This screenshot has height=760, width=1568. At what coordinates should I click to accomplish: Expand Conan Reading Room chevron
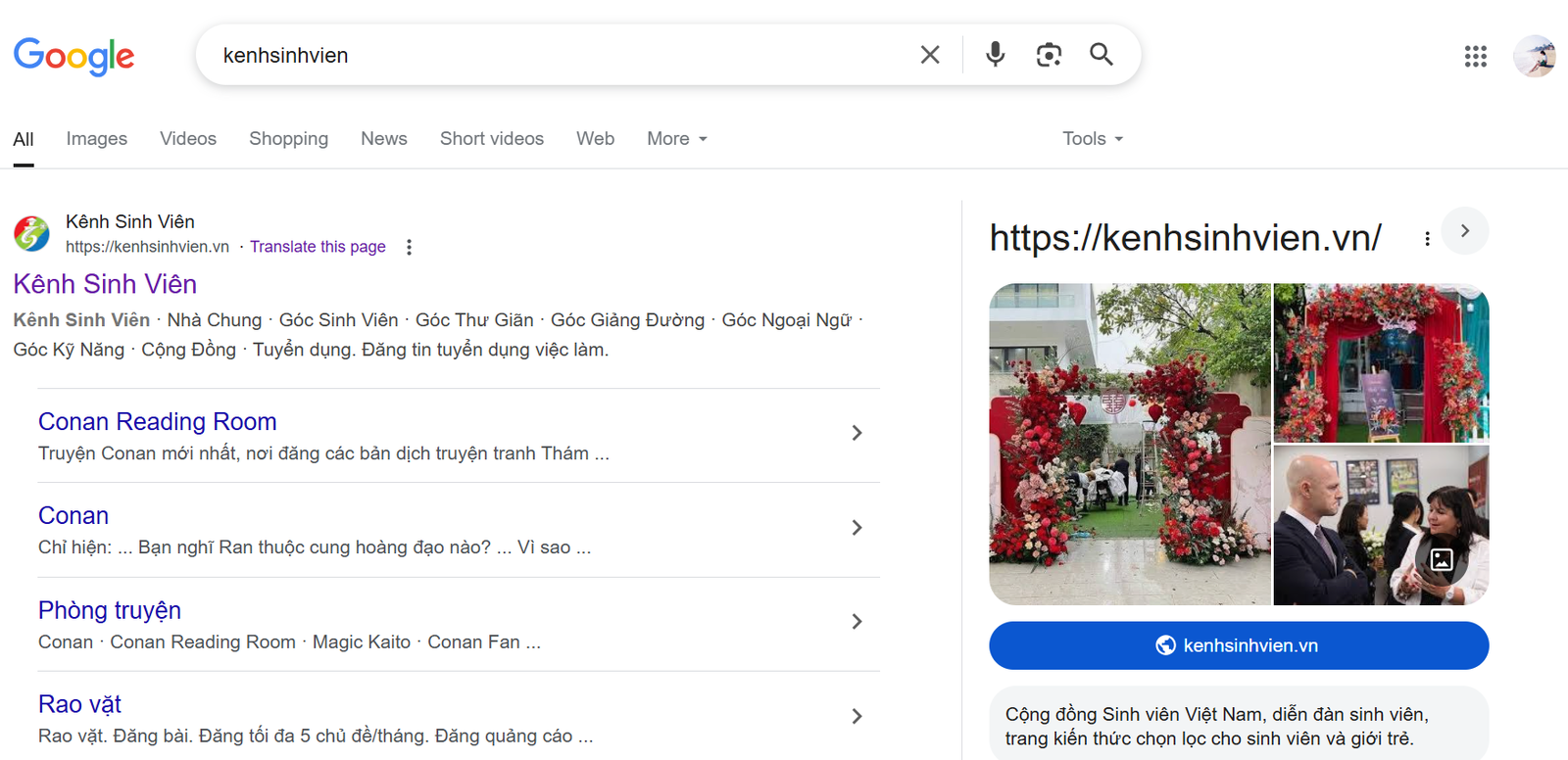(857, 433)
